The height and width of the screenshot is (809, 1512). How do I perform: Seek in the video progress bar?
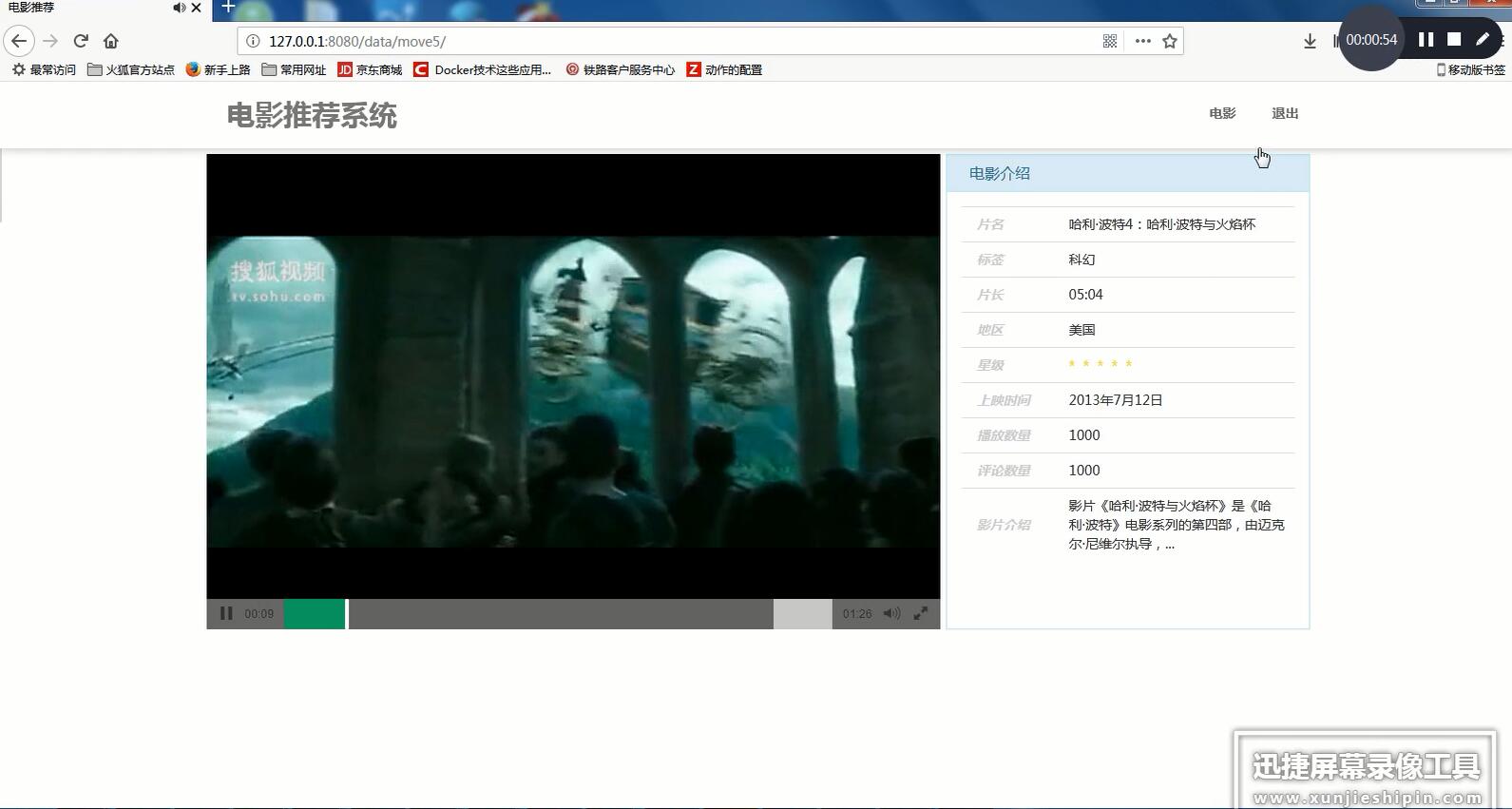558,613
